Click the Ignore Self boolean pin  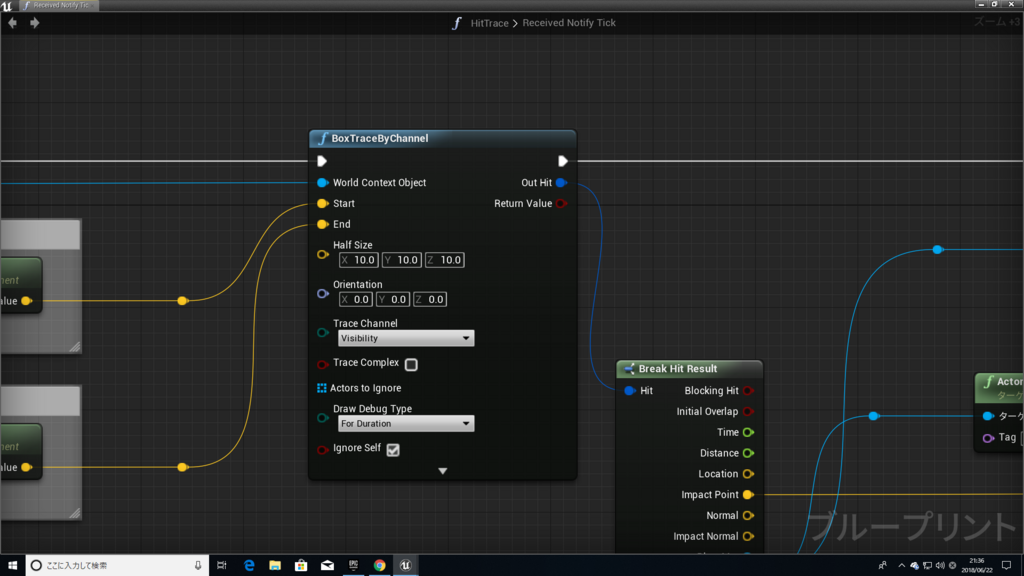(323, 450)
